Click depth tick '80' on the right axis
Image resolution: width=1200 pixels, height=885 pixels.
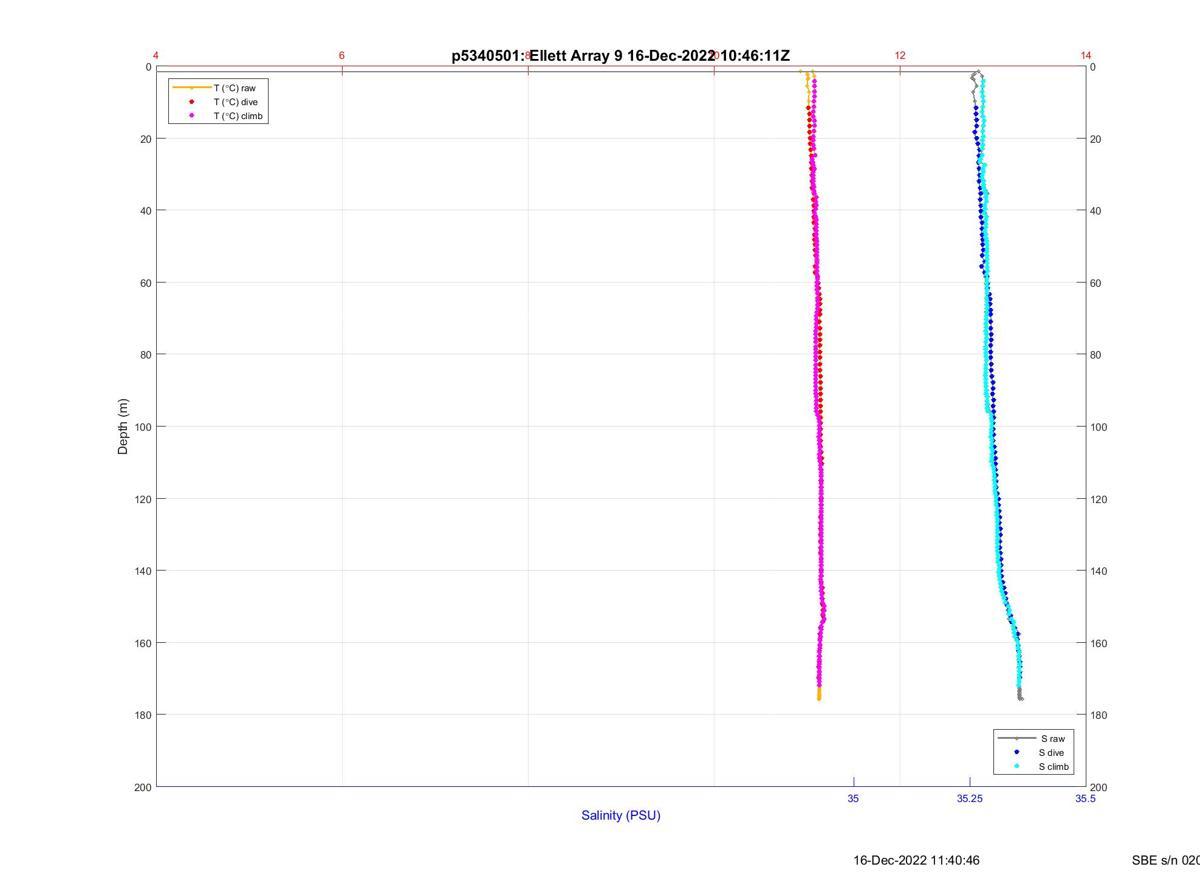coord(1097,355)
